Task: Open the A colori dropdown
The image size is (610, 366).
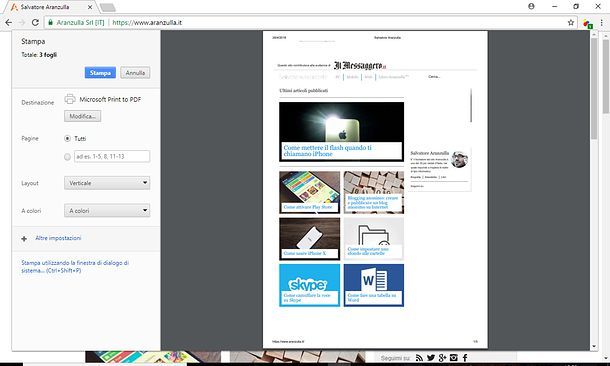Action: [x=107, y=210]
